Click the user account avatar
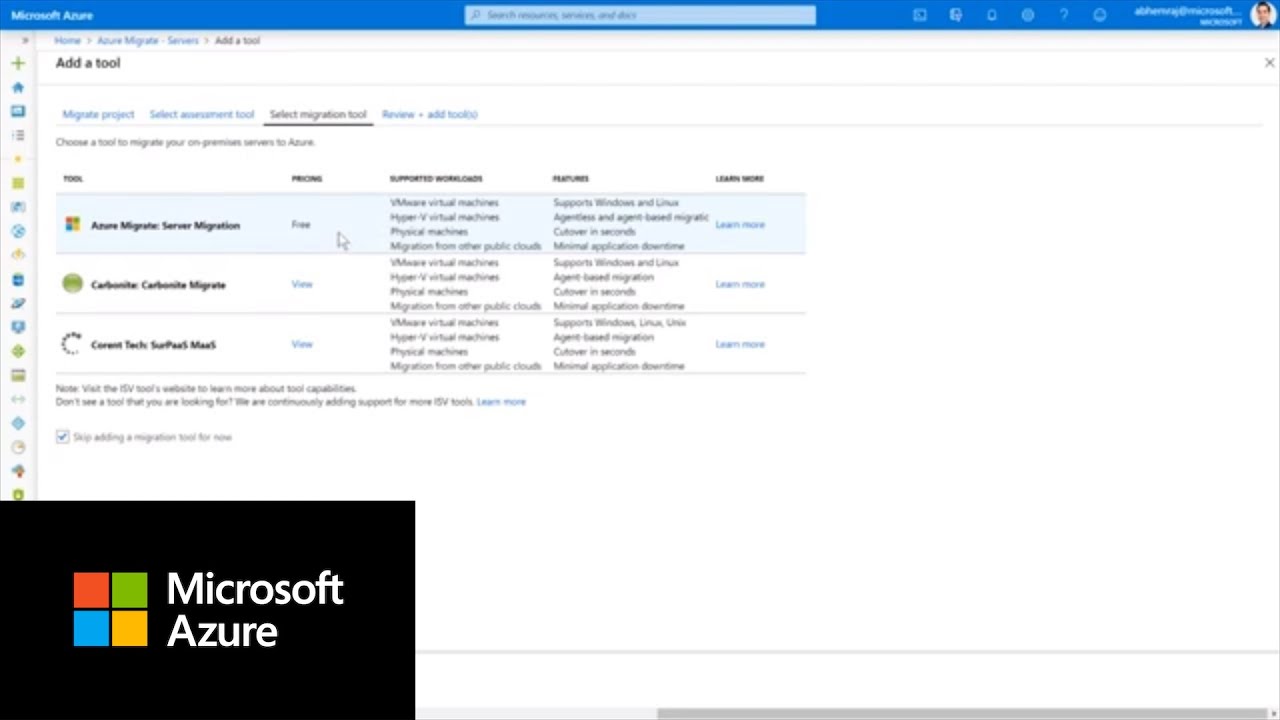Viewport: 1280px width, 720px height. (1262, 15)
